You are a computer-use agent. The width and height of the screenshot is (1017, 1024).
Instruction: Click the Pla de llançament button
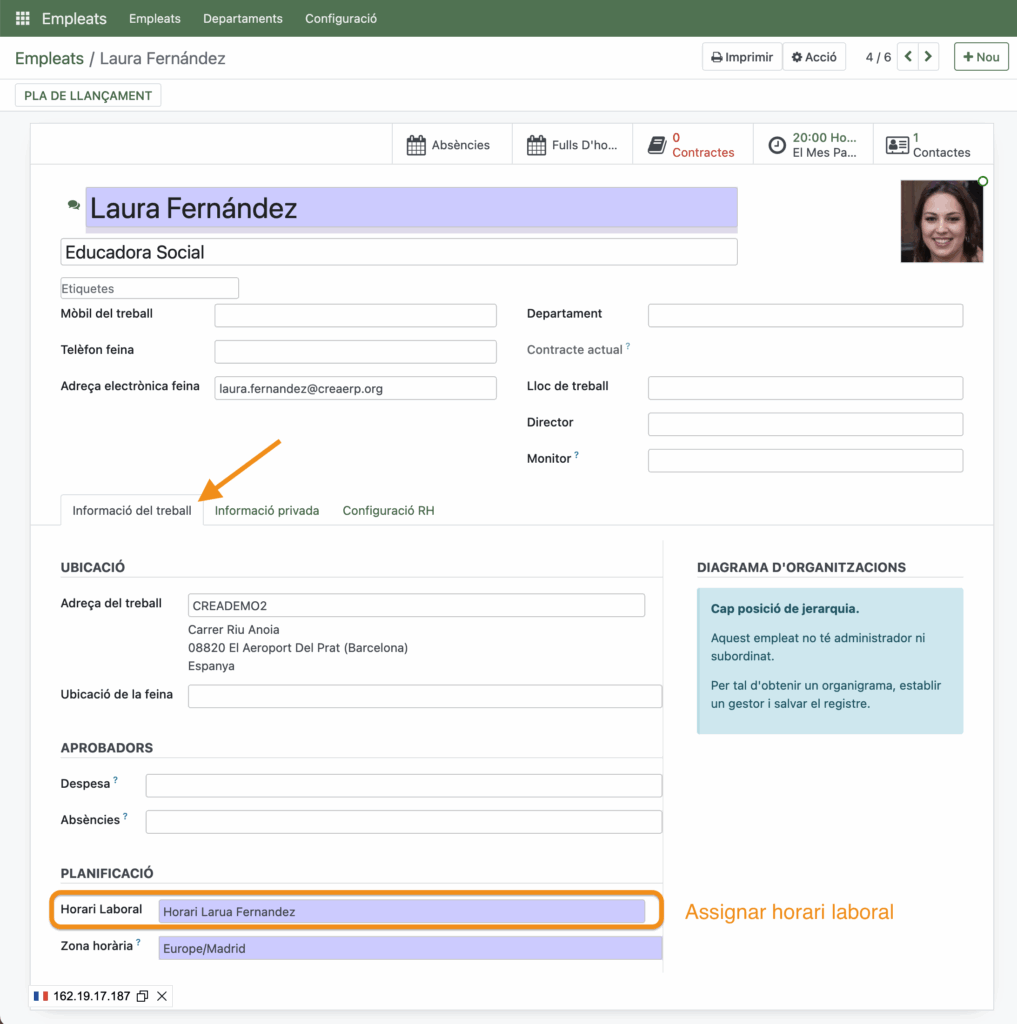[x=88, y=96]
